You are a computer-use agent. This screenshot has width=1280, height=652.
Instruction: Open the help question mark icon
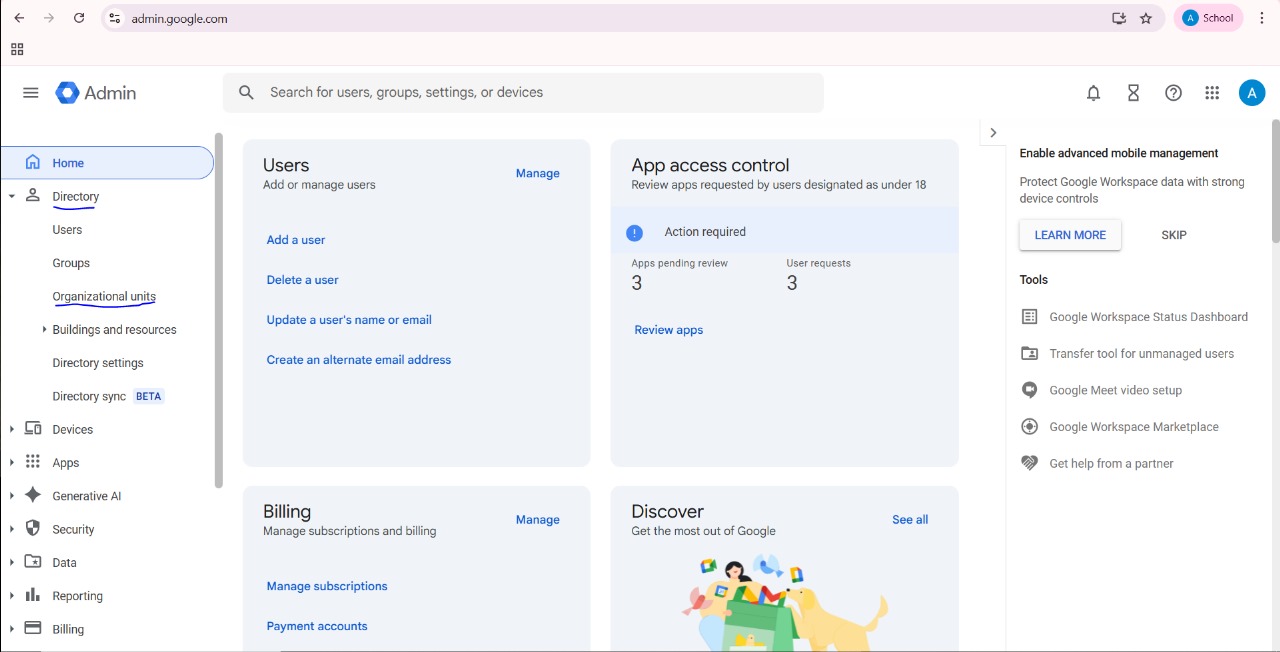(1173, 93)
